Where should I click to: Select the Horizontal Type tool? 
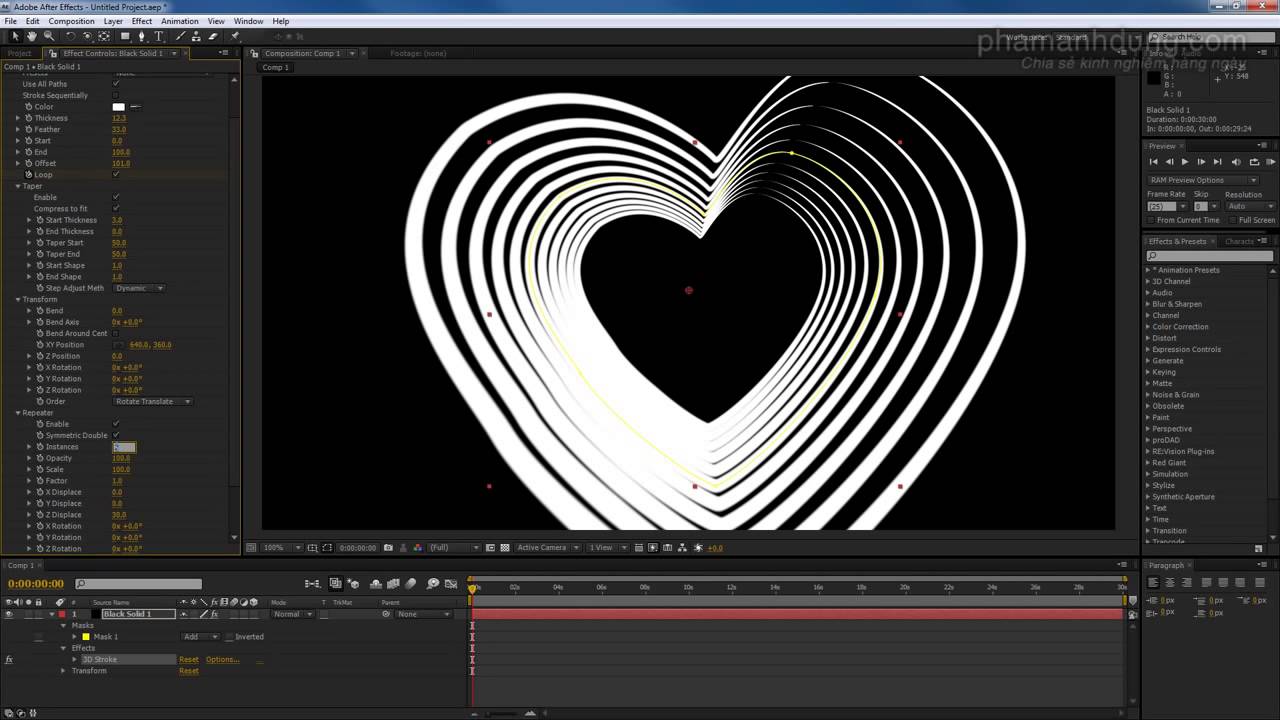pyautogui.click(x=158, y=36)
